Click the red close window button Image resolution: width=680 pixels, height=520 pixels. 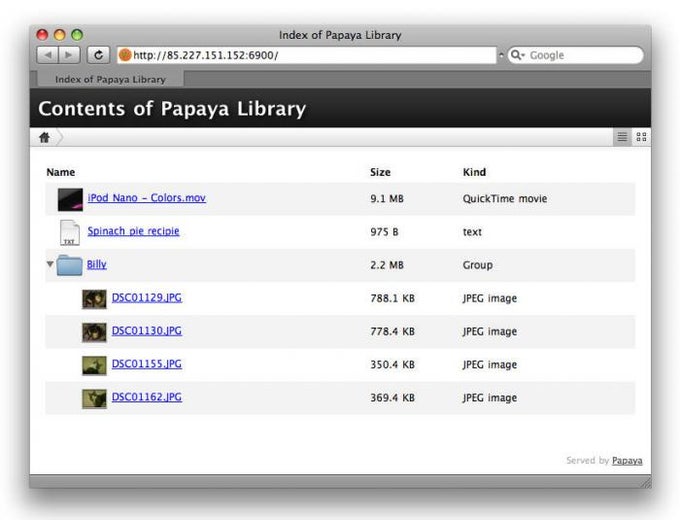click(x=42, y=35)
